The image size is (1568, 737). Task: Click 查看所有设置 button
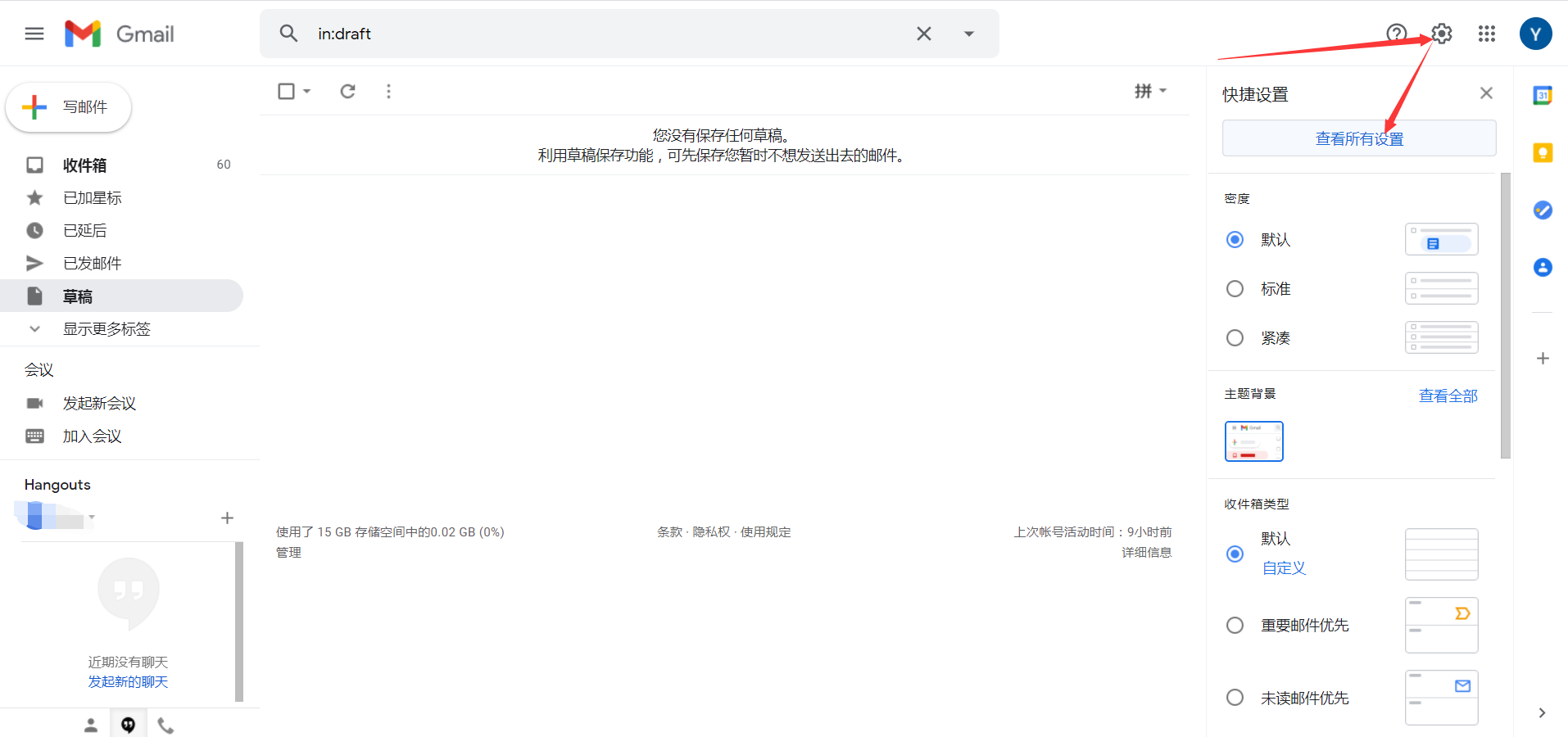click(x=1359, y=138)
